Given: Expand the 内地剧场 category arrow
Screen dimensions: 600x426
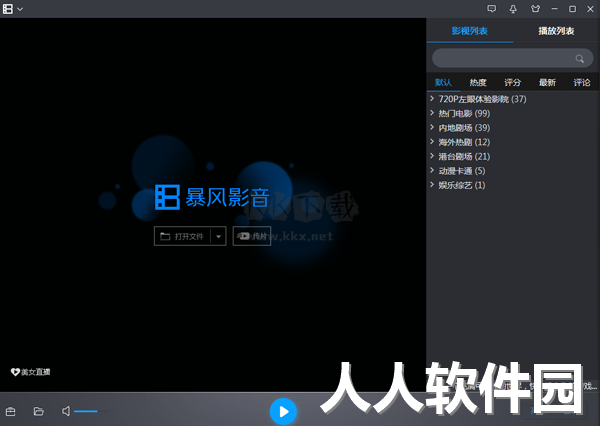Looking at the screenshot, I should coord(432,127).
